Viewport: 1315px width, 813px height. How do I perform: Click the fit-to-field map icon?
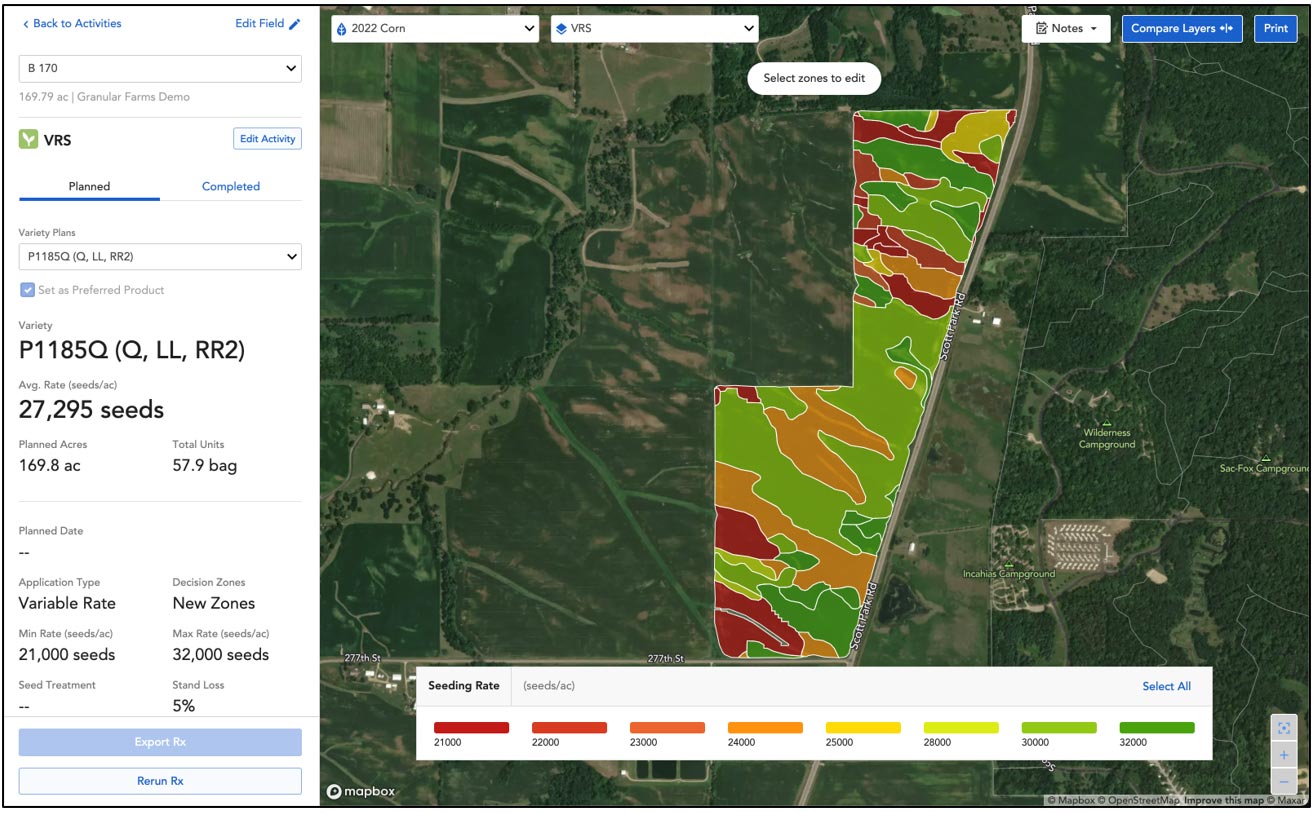click(x=1284, y=728)
